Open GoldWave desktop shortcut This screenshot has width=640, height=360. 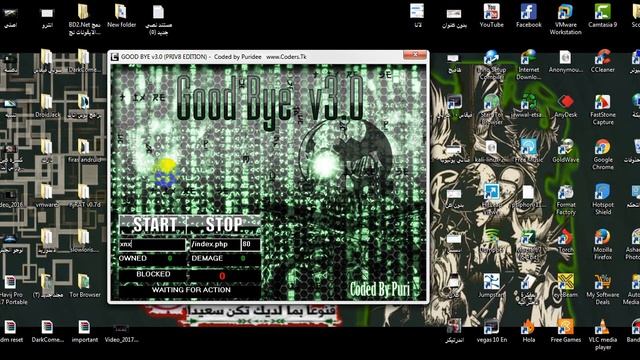pyautogui.click(x=565, y=151)
